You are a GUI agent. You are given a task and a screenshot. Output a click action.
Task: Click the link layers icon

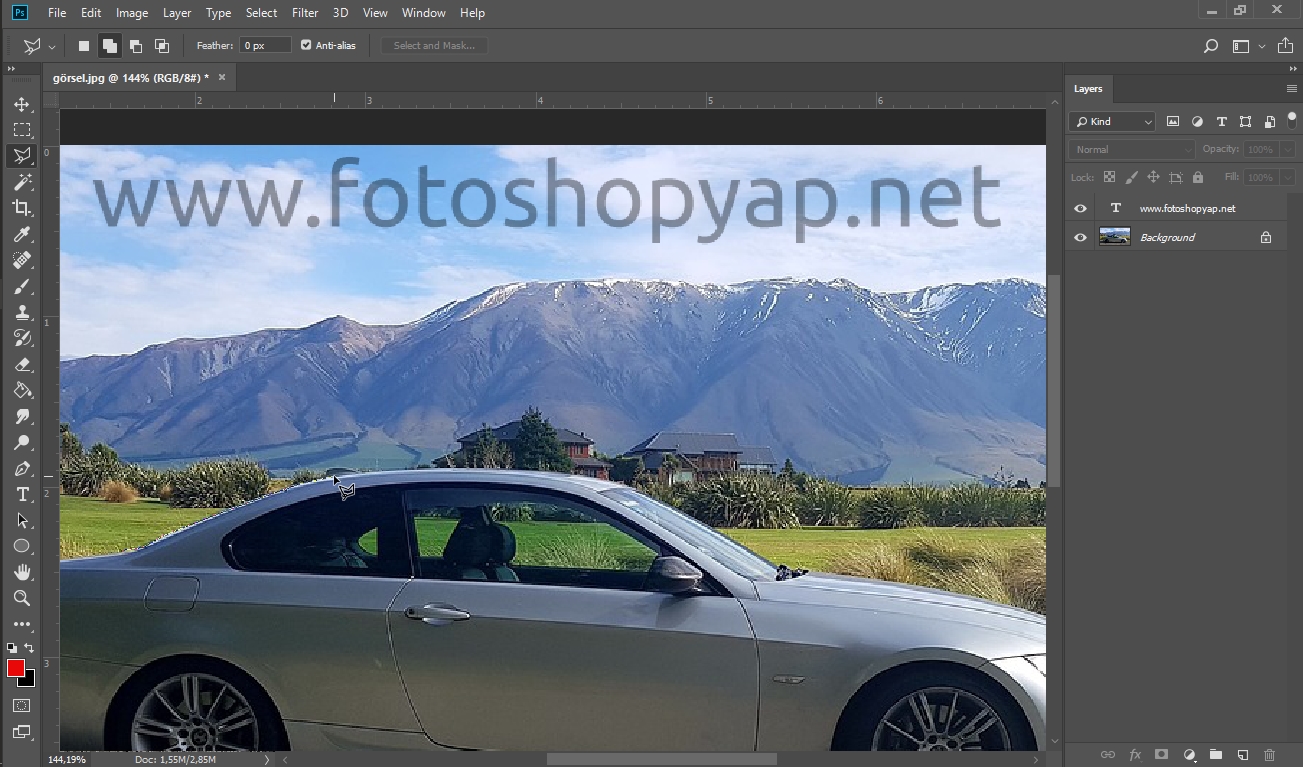pyautogui.click(x=1107, y=755)
